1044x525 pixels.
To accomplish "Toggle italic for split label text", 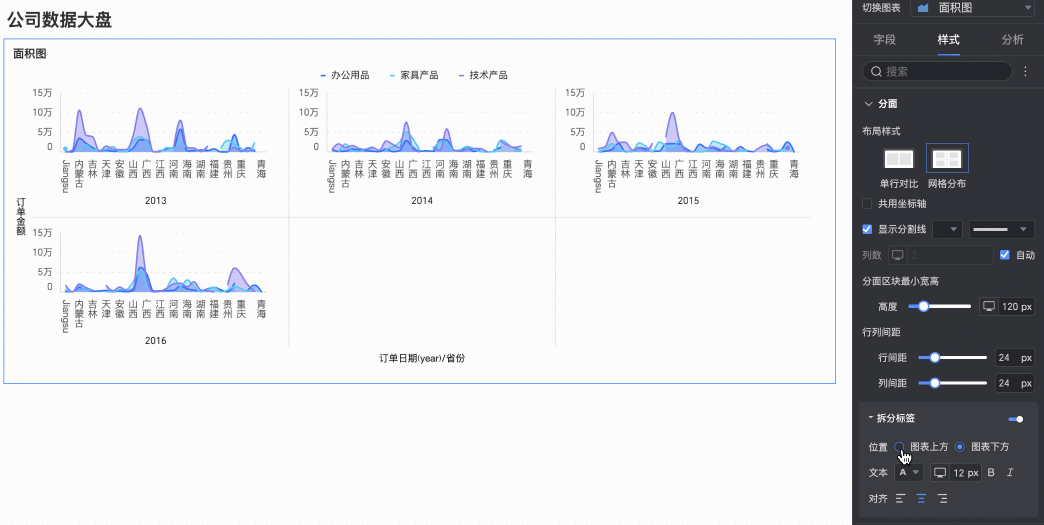I will tap(1010, 472).
